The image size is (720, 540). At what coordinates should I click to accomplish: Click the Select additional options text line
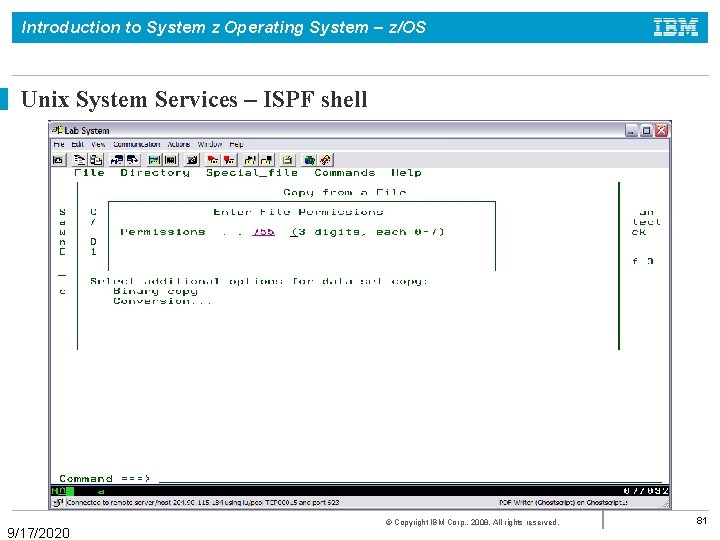tap(259, 281)
